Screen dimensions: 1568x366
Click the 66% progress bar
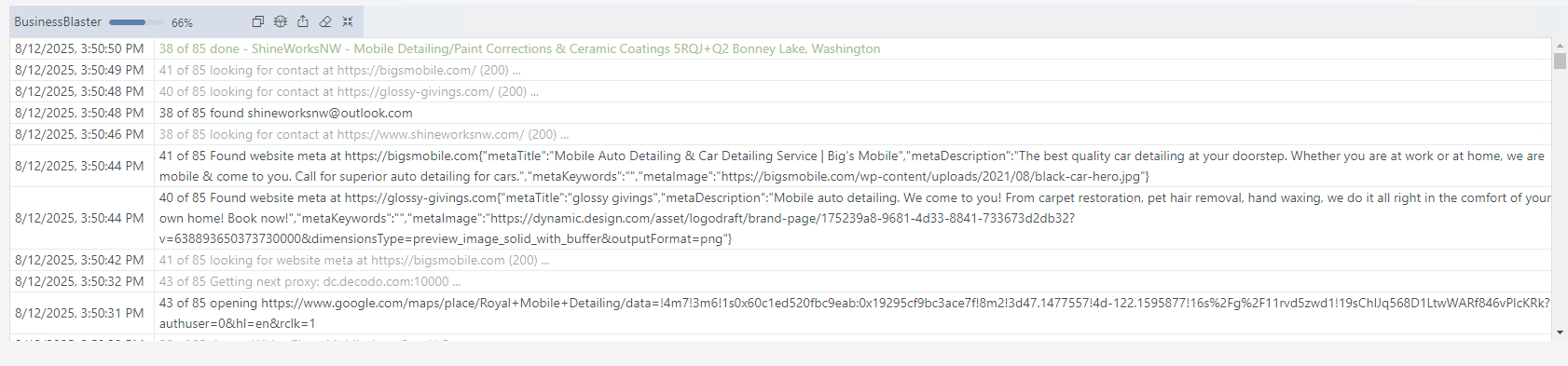135,22
